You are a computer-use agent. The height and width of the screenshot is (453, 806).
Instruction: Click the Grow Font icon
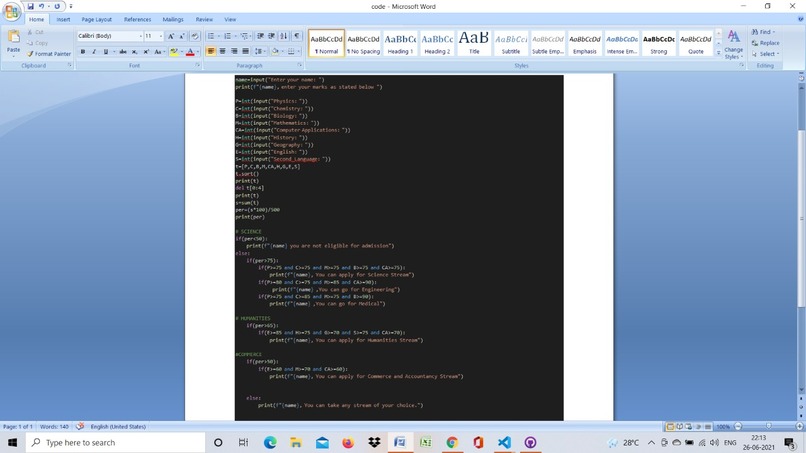pos(171,37)
